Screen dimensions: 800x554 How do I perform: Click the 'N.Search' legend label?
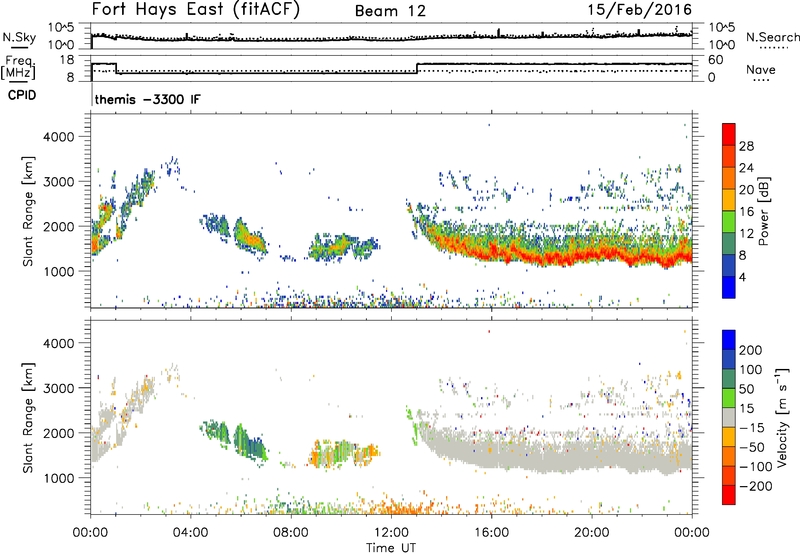coord(772,37)
